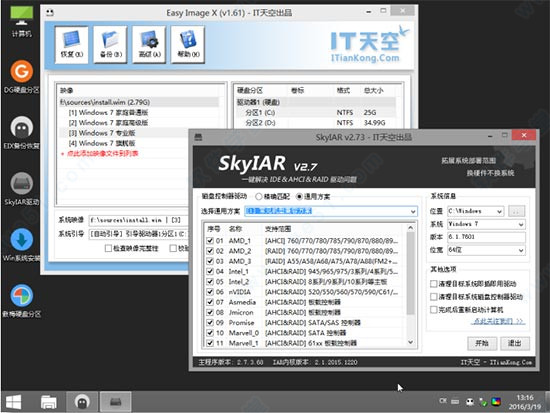Click the 系统引导 field in Easy Image X
This screenshot has width=550, height=413.
coord(138,234)
